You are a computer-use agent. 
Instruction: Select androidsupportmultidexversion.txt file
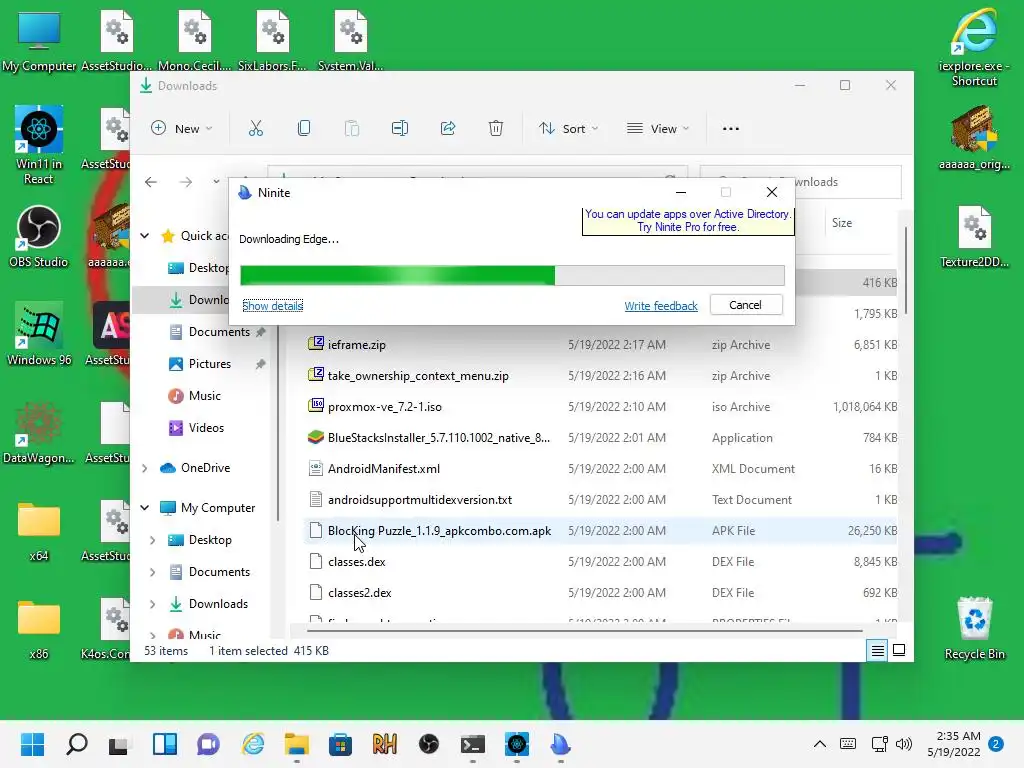click(x=600, y=500)
